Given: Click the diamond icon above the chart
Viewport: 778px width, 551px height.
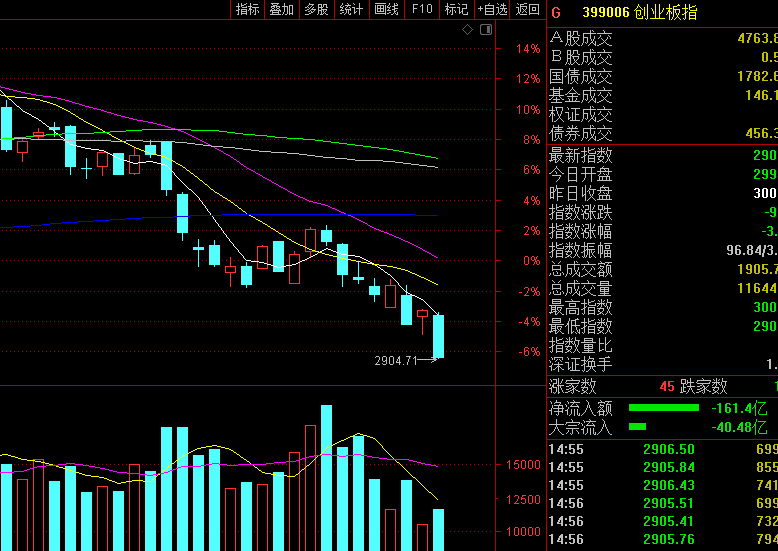Looking at the screenshot, I should click(x=467, y=30).
